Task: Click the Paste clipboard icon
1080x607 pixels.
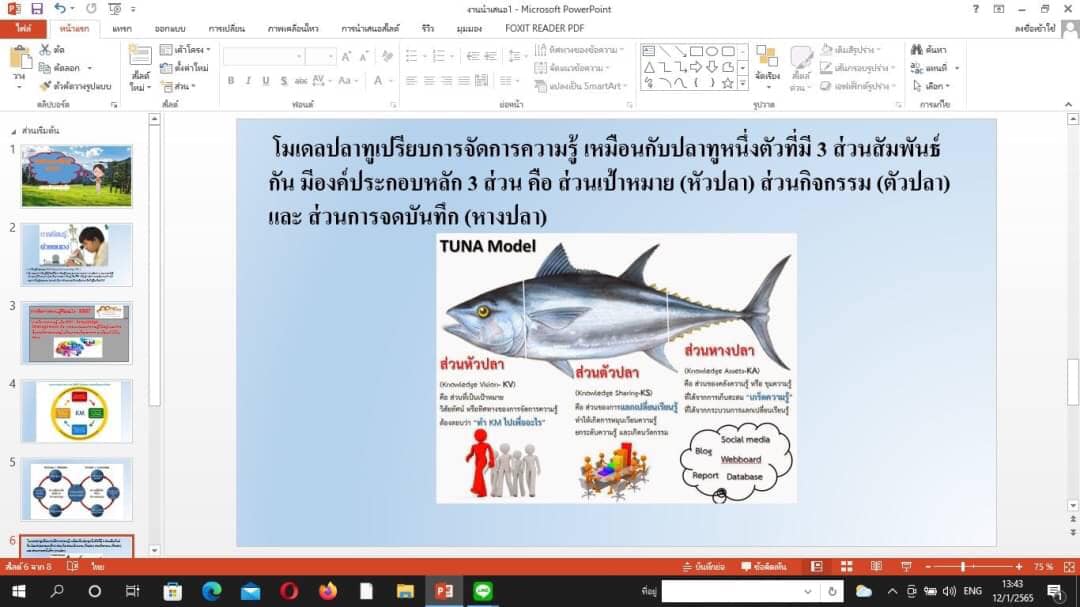Action: click(x=19, y=62)
